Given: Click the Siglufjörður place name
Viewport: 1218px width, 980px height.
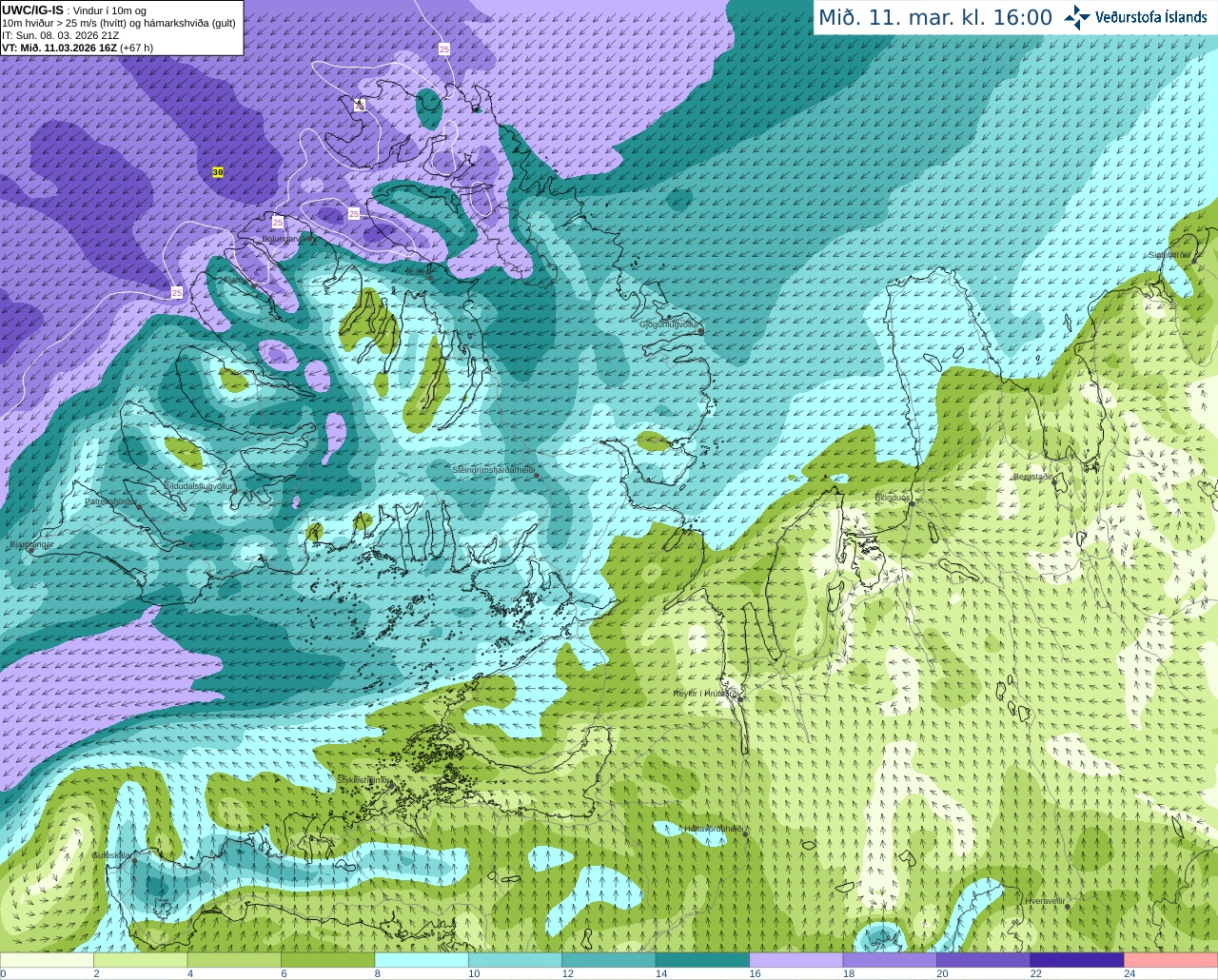Looking at the screenshot, I should pos(1170,255).
